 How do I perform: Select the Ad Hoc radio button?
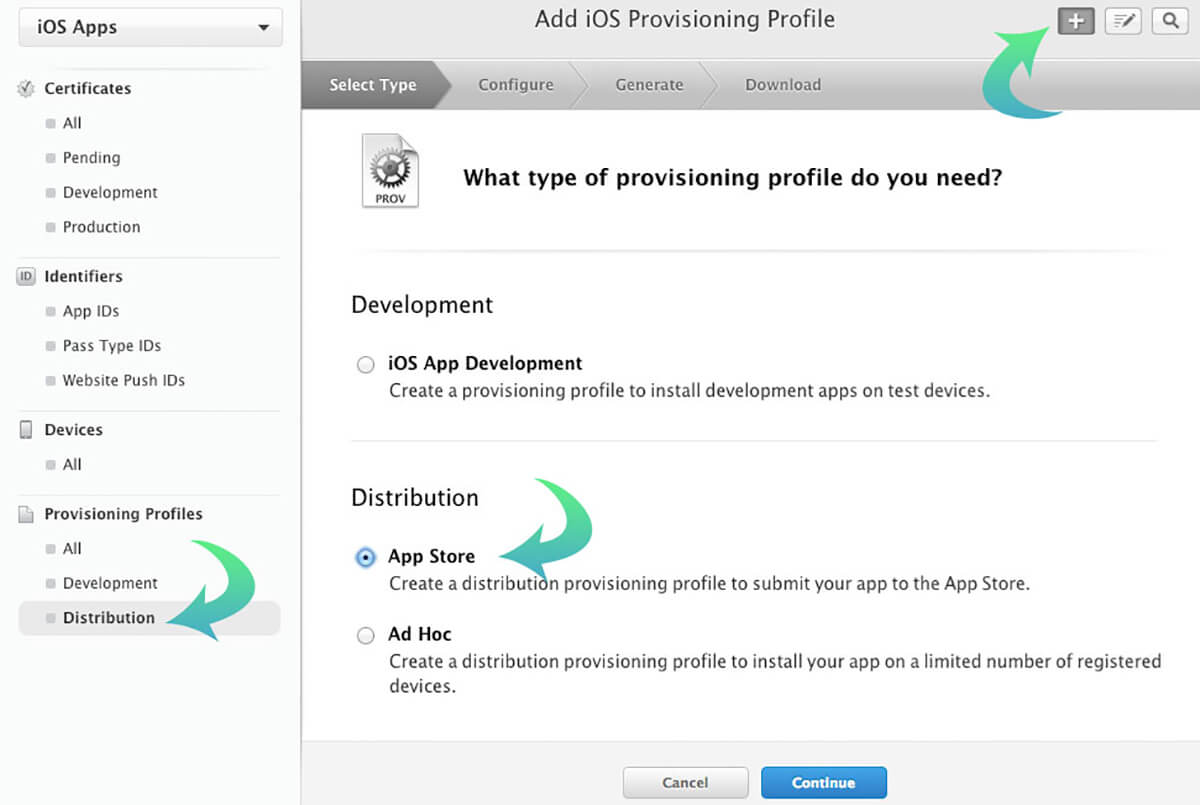pyautogui.click(x=366, y=635)
